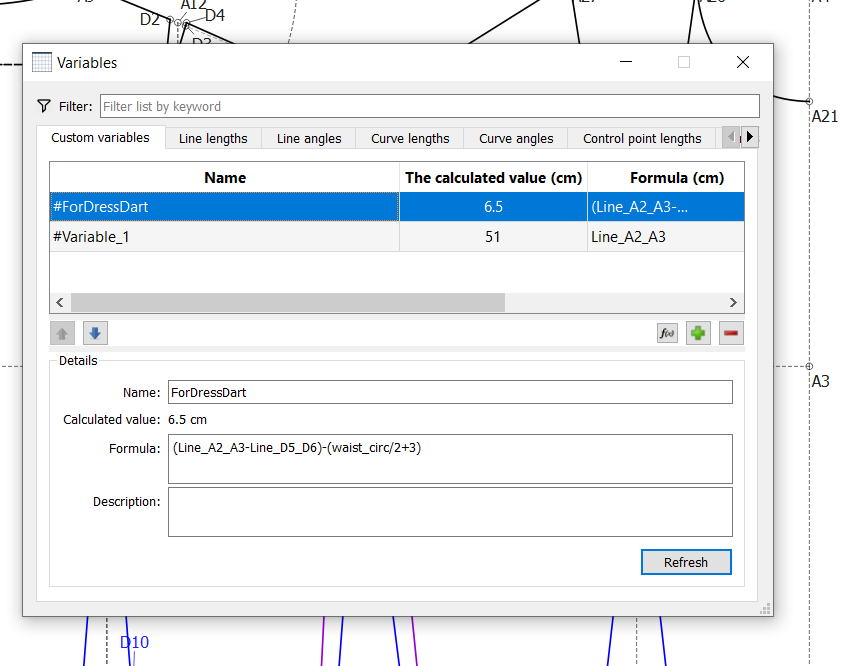Click the Name field ForDressDart
866x666 pixels.
pos(450,392)
